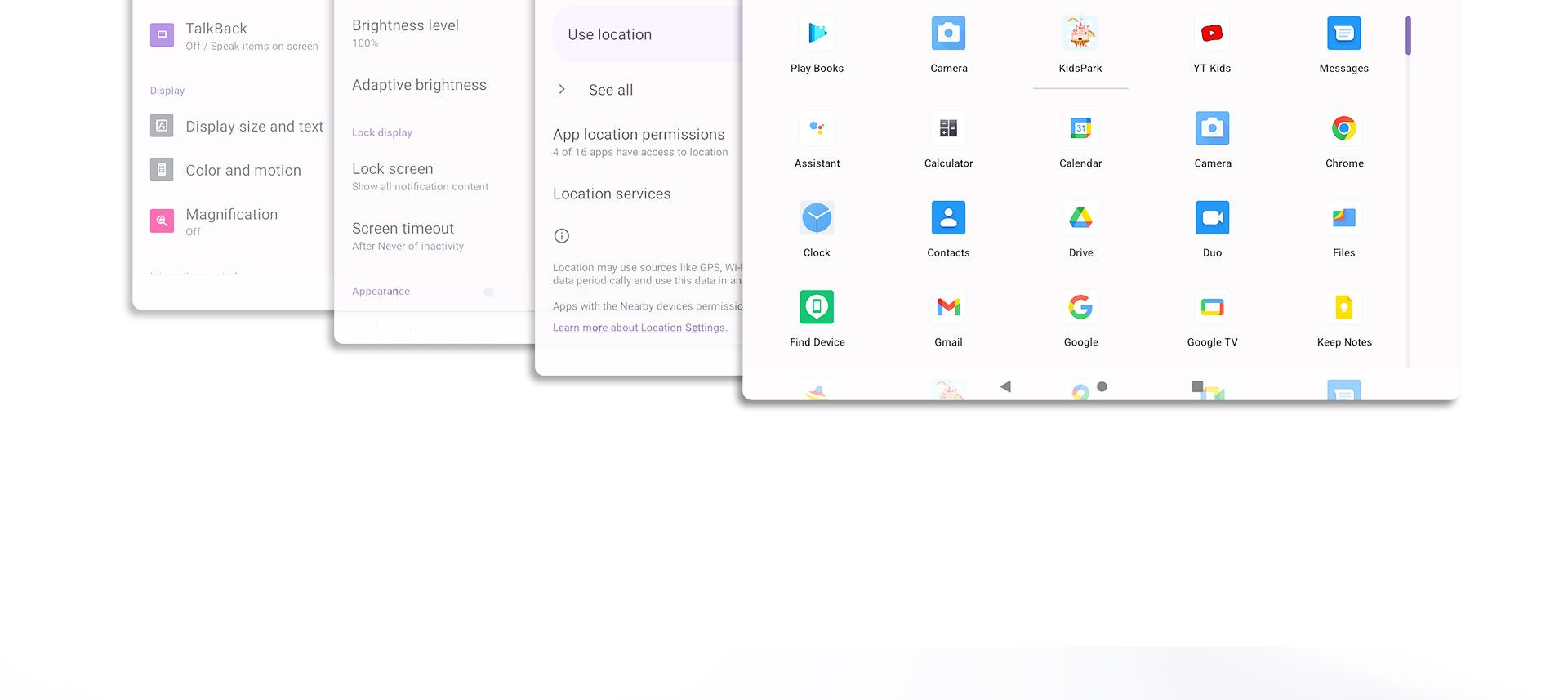Open Google Drive app
The width and height of the screenshot is (1568, 700).
pos(1080,218)
